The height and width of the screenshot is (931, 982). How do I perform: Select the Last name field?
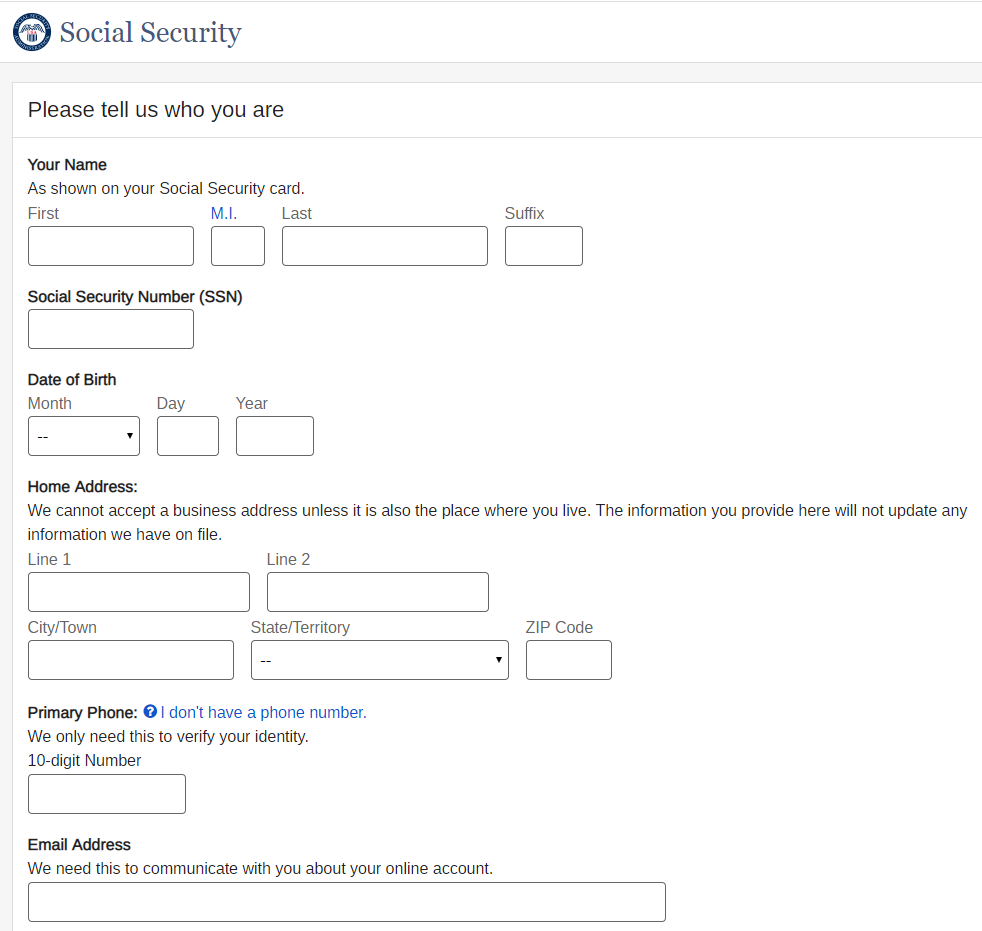[x=385, y=246]
